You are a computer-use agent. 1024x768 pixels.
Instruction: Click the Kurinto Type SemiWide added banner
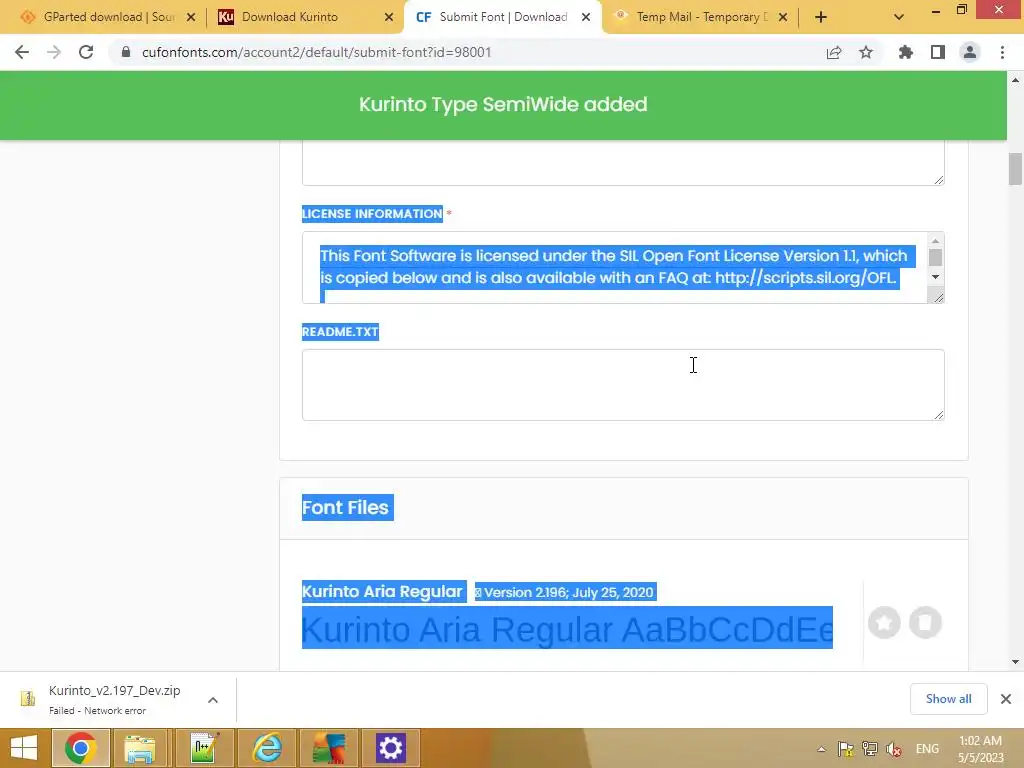[503, 104]
